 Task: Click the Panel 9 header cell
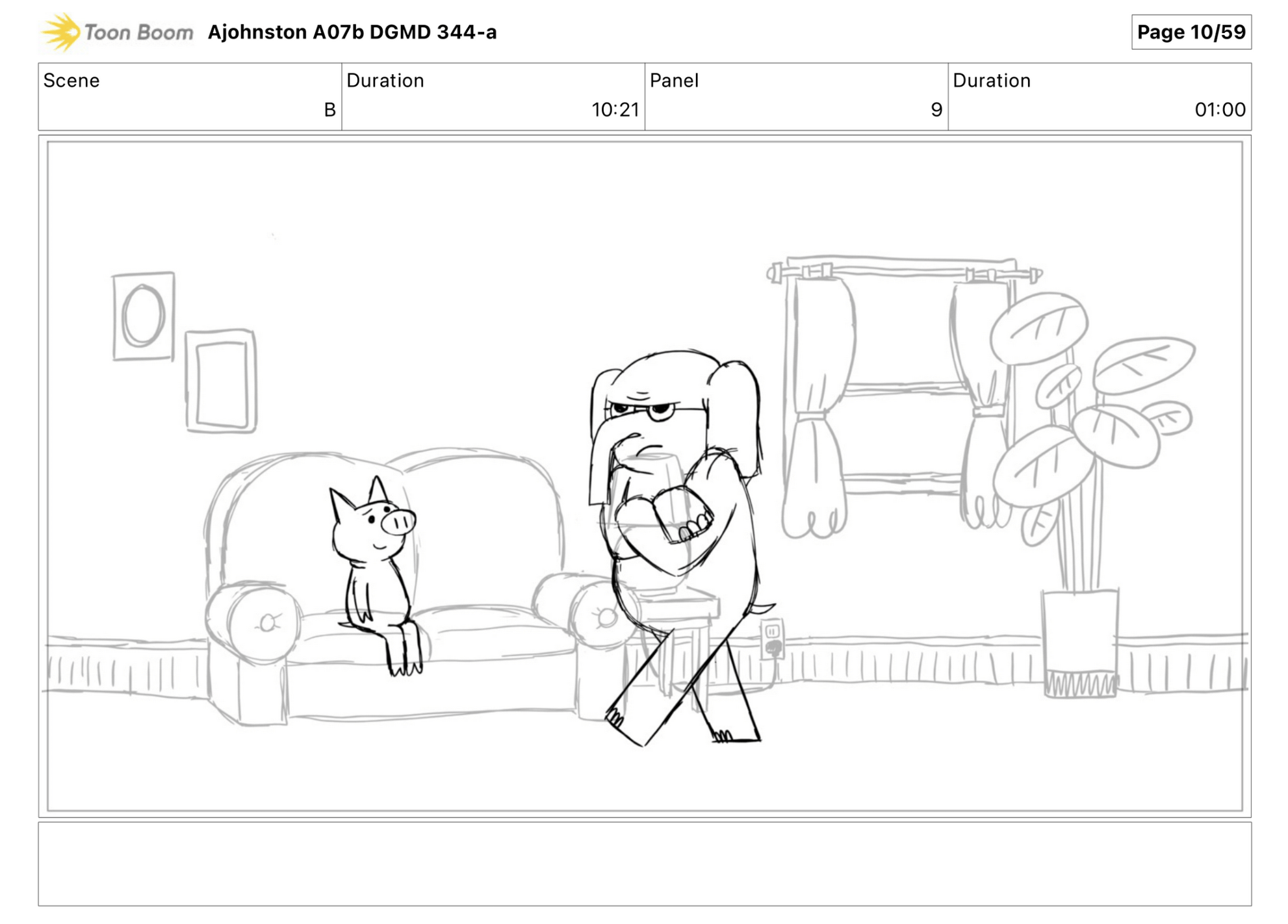pos(795,96)
